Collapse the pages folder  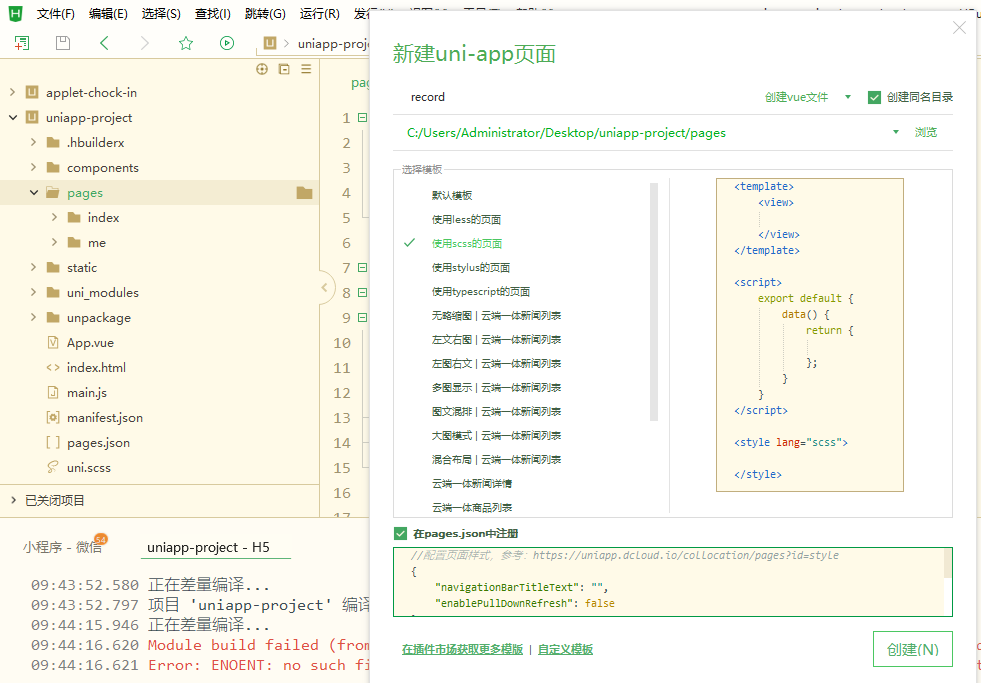click(33, 193)
